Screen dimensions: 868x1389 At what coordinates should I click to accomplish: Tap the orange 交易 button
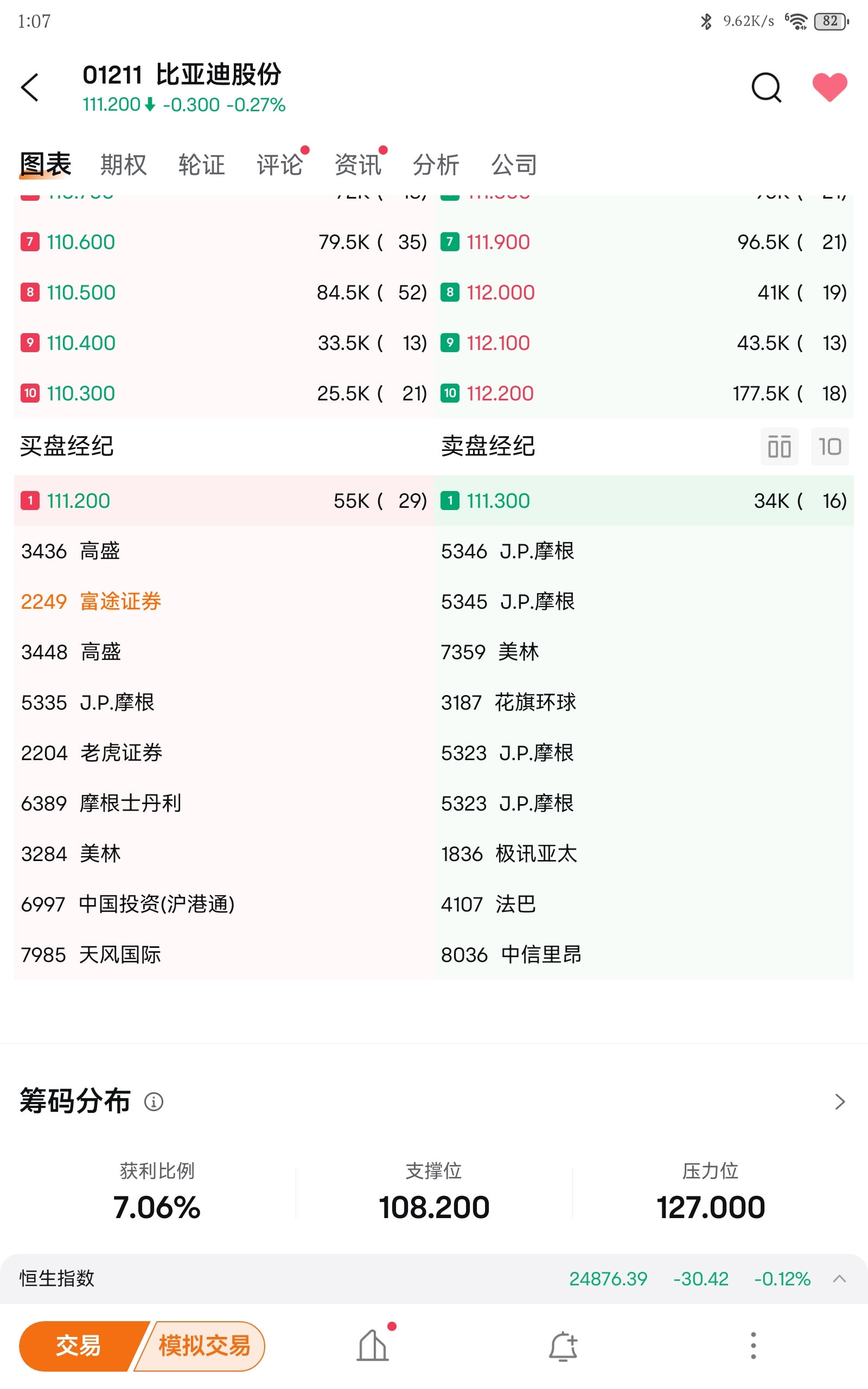[79, 1346]
